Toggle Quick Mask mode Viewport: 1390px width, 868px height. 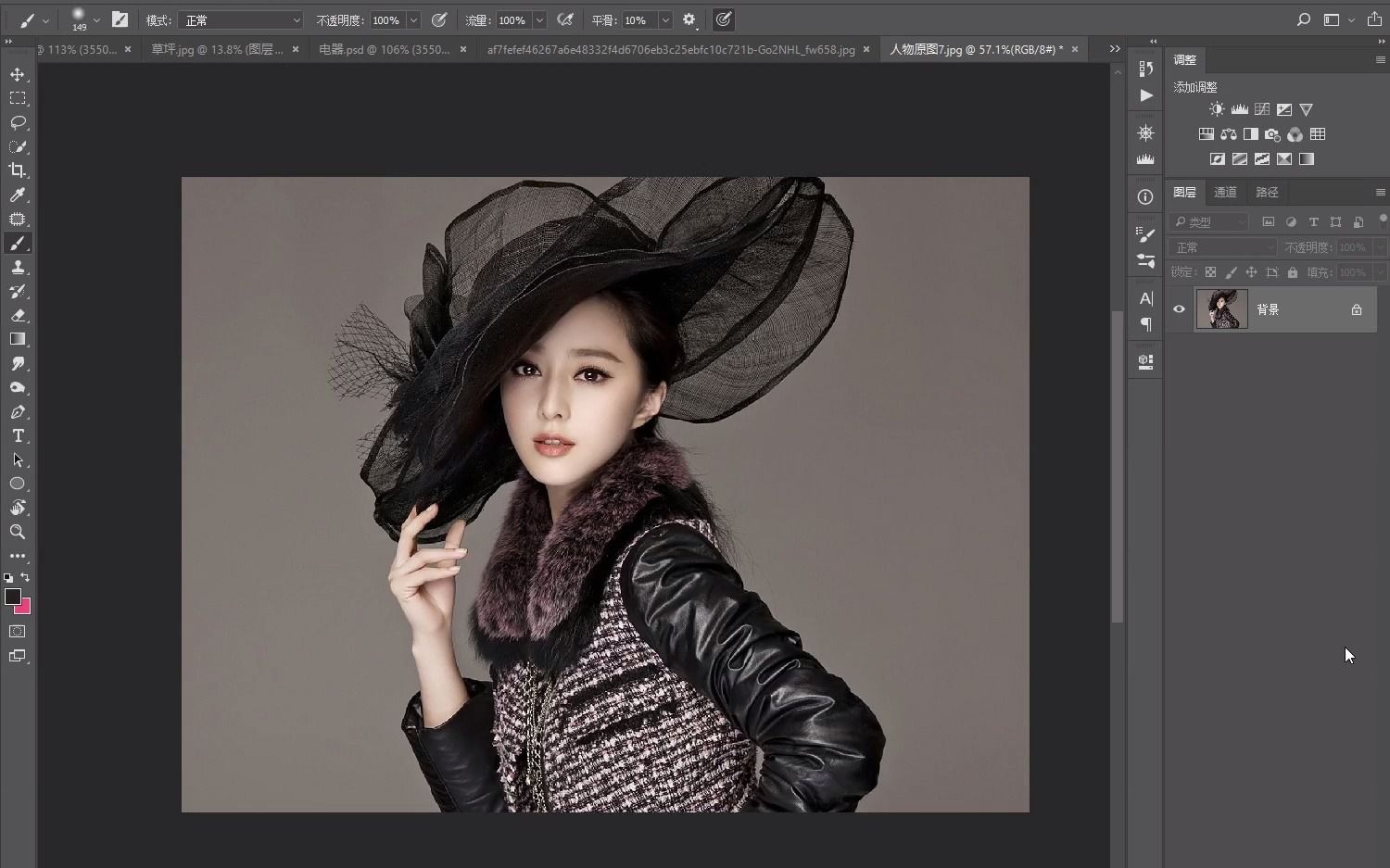tap(18, 632)
